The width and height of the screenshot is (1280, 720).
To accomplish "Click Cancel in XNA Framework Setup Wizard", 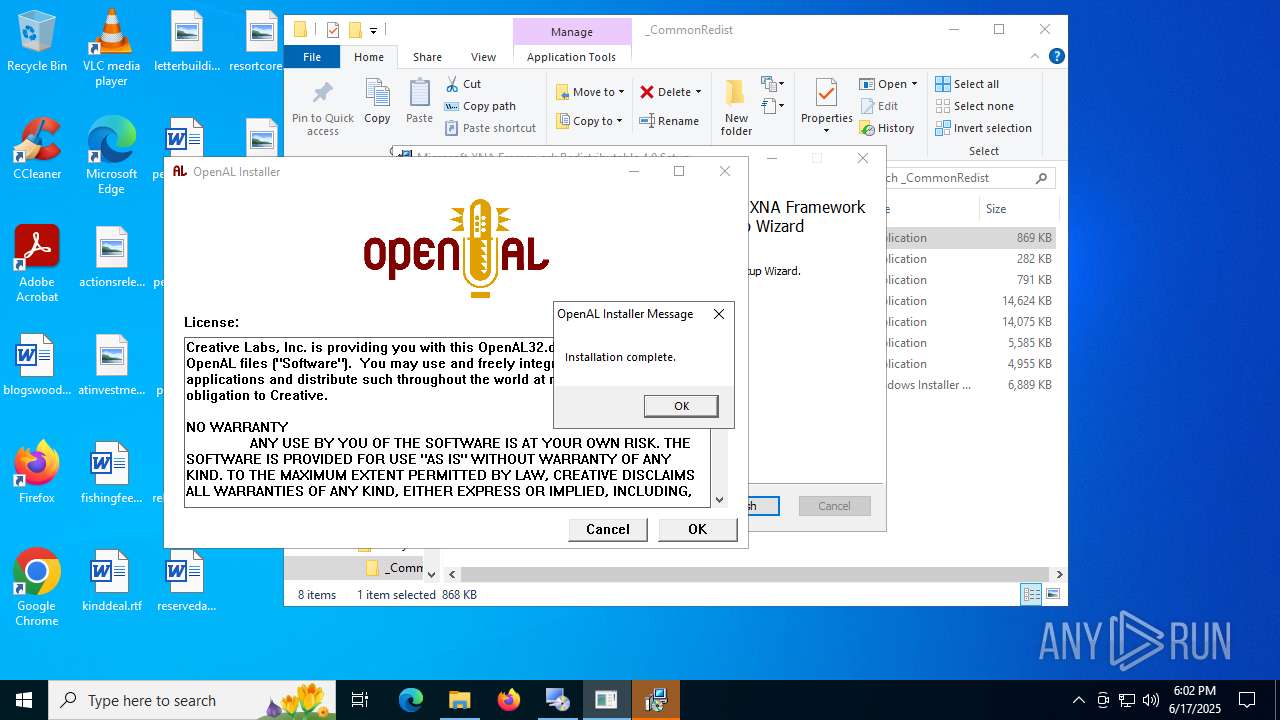I will pyautogui.click(x=834, y=506).
